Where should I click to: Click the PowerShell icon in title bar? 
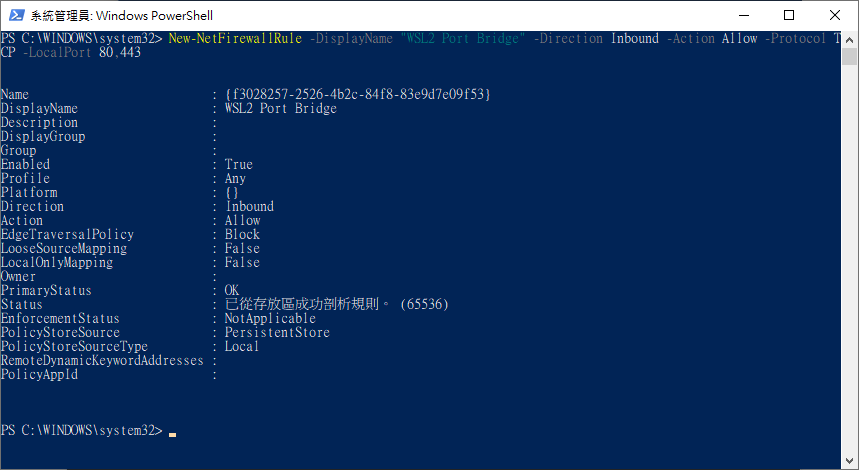pyautogui.click(x=16, y=15)
